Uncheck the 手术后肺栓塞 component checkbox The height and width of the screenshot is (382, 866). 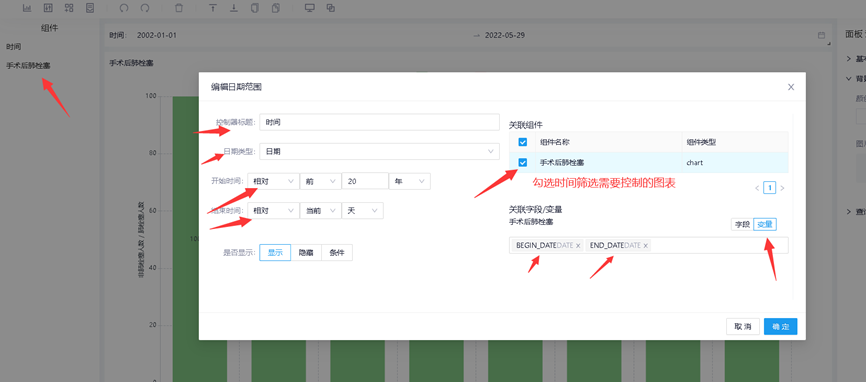click(522, 162)
